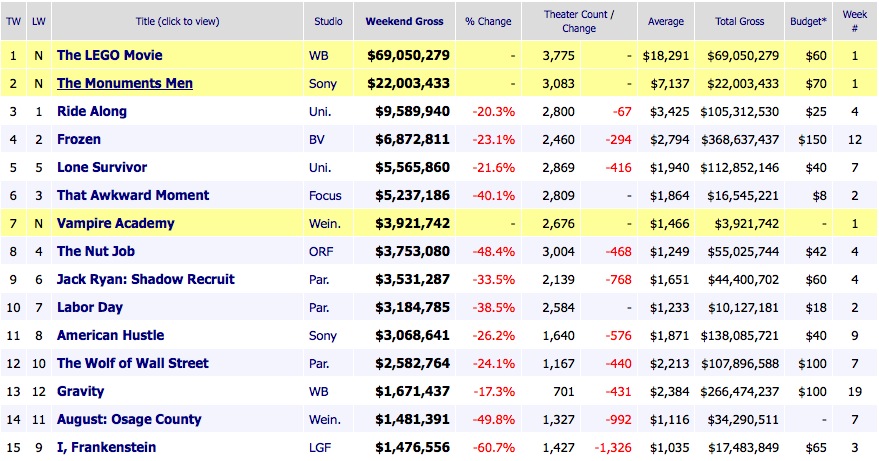Select the Gravity movie link
This screenshot has width=879, height=461.
(x=80, y=391)
